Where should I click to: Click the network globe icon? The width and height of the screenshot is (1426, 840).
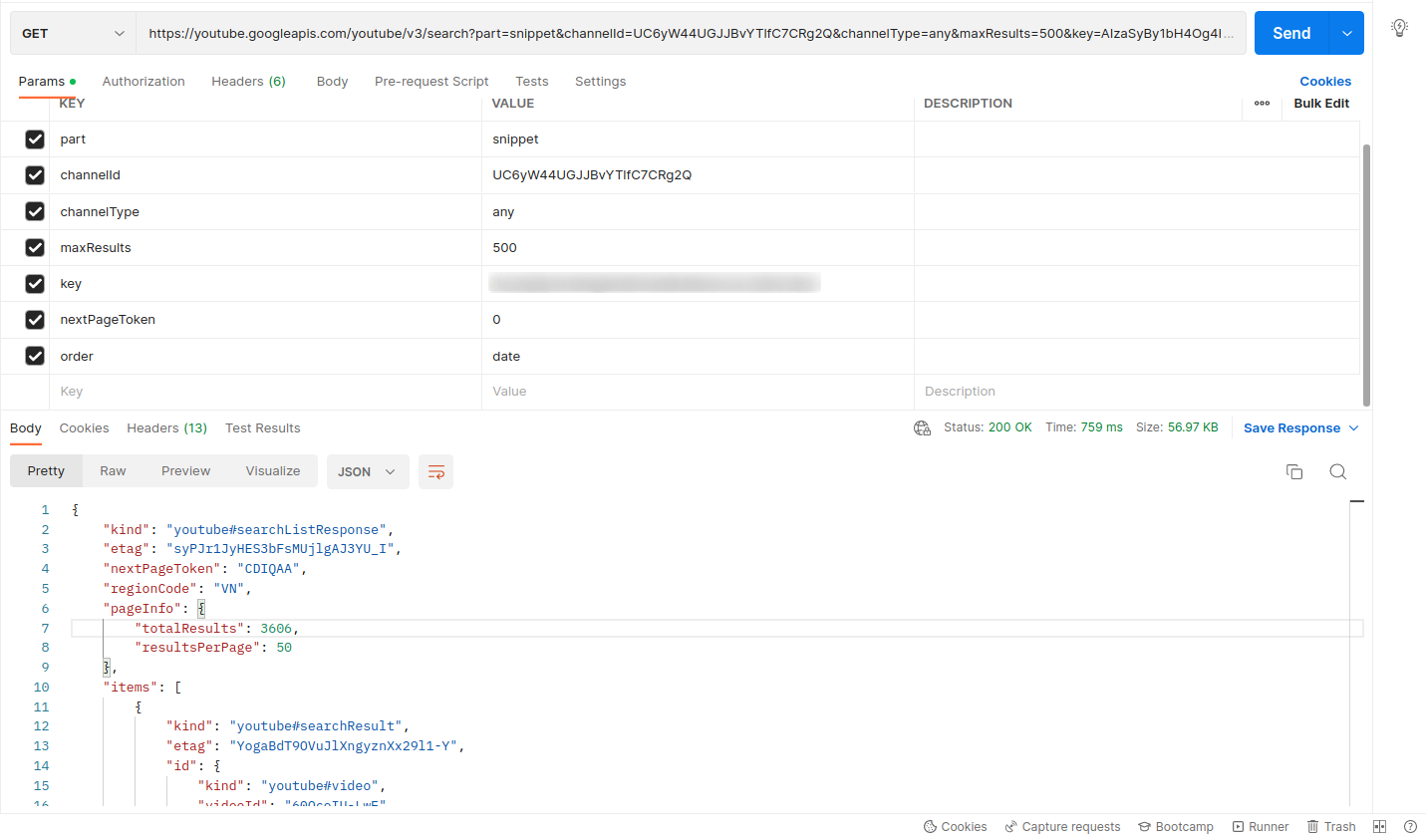point(922,428)
